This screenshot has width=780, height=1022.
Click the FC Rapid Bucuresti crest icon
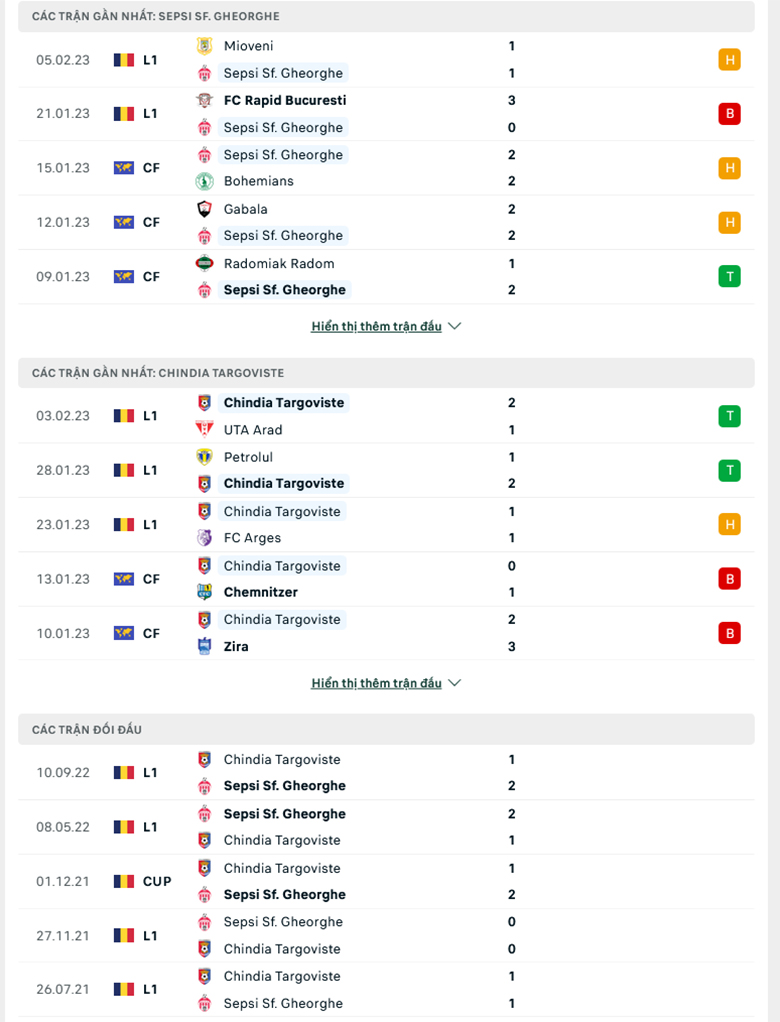(x=204, y=101)
